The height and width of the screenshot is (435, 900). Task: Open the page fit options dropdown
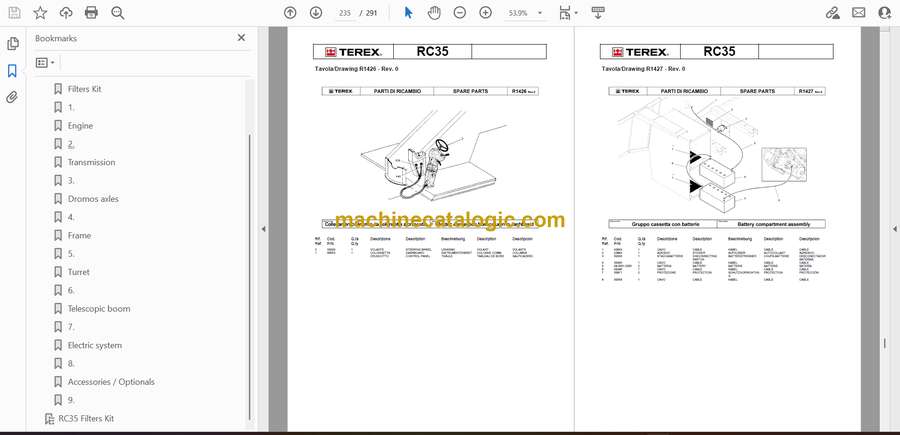click(568, 13)
